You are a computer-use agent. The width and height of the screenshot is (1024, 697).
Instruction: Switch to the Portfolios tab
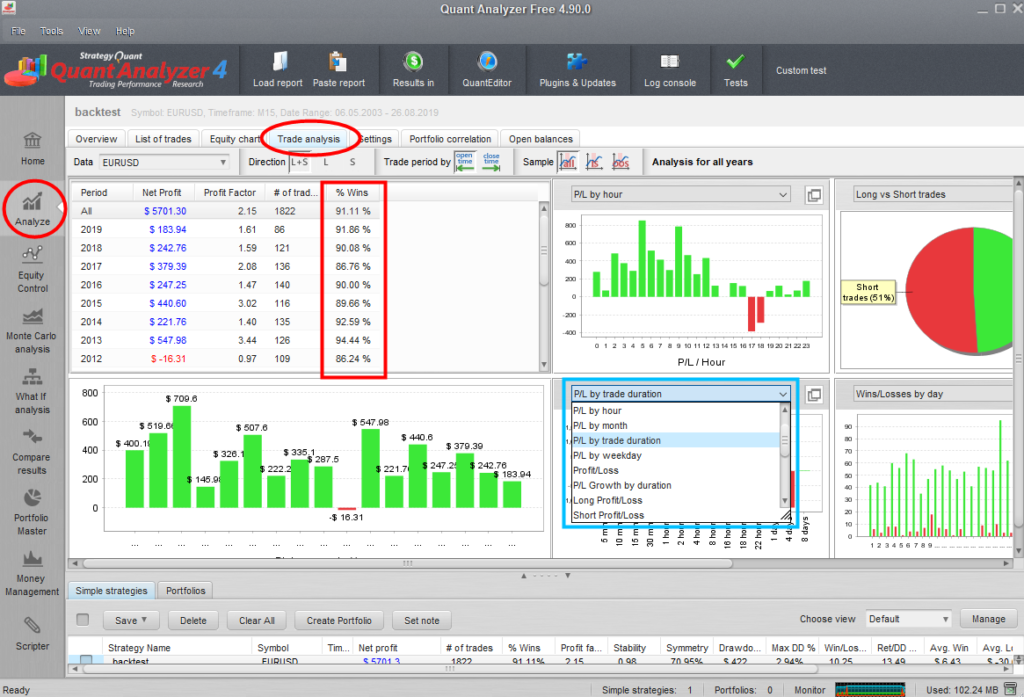pos(185,591)
